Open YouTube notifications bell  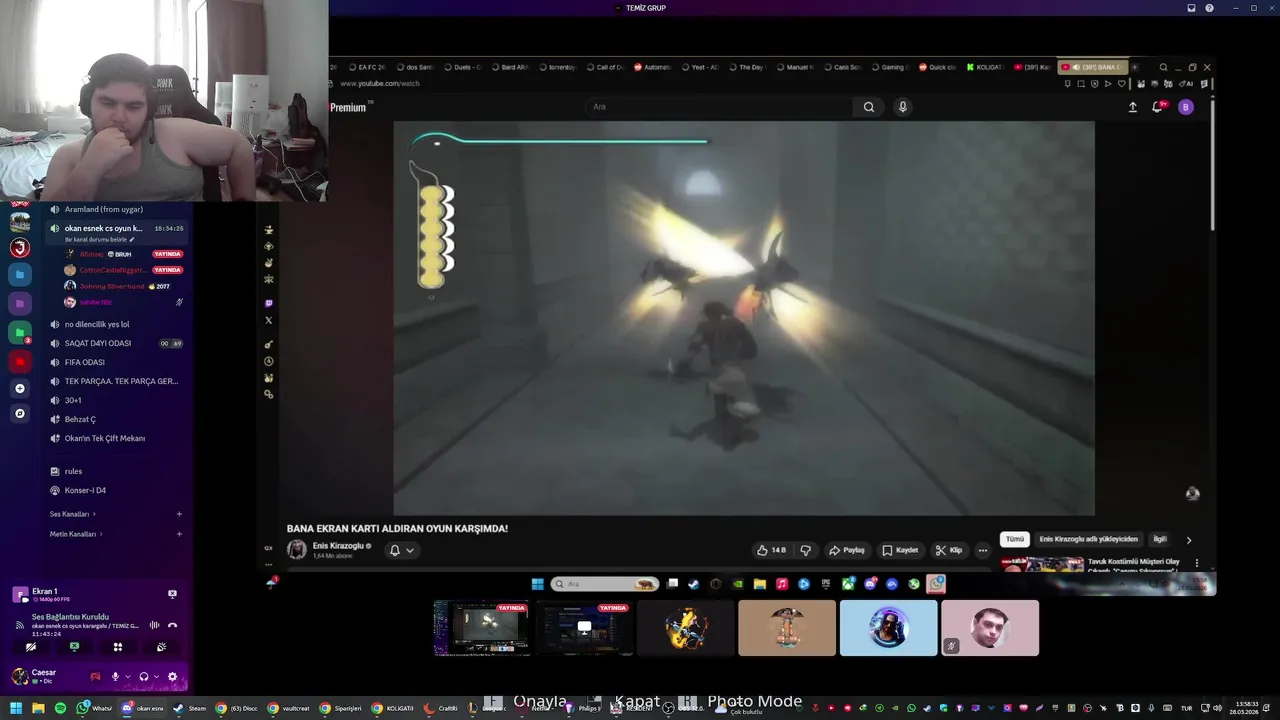[1158, 107]
